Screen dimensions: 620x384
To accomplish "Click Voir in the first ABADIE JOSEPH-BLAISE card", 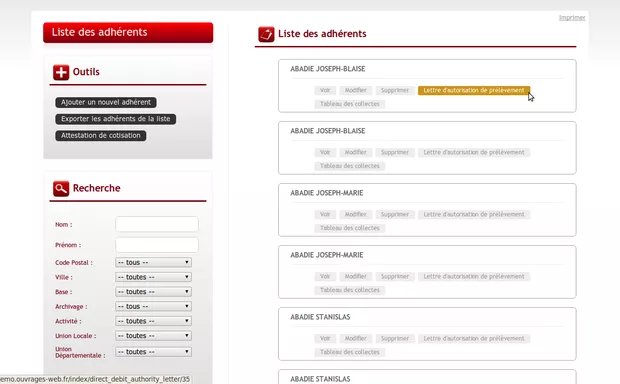I will (325, 91).
